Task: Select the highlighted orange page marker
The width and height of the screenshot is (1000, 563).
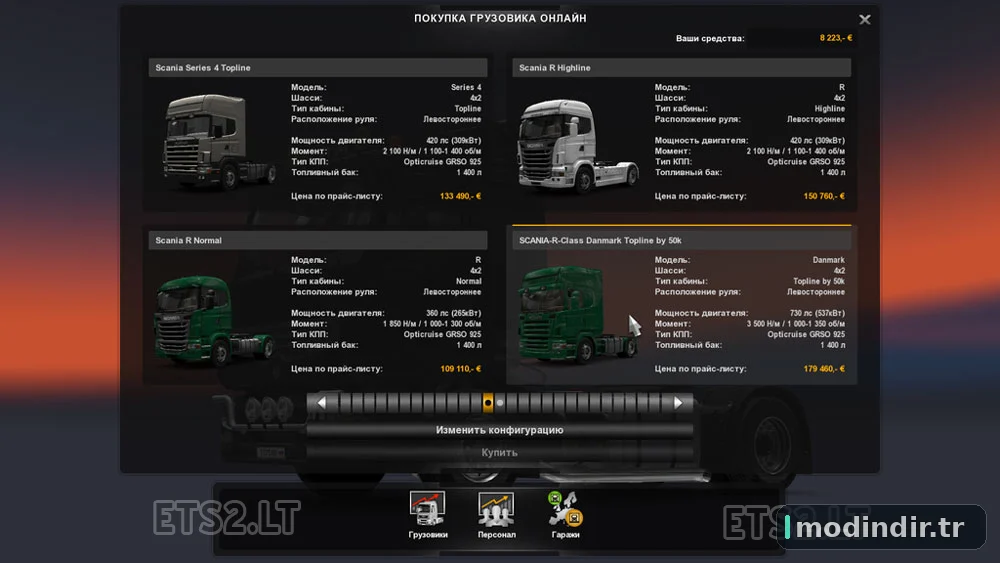Action: (488, 402)
